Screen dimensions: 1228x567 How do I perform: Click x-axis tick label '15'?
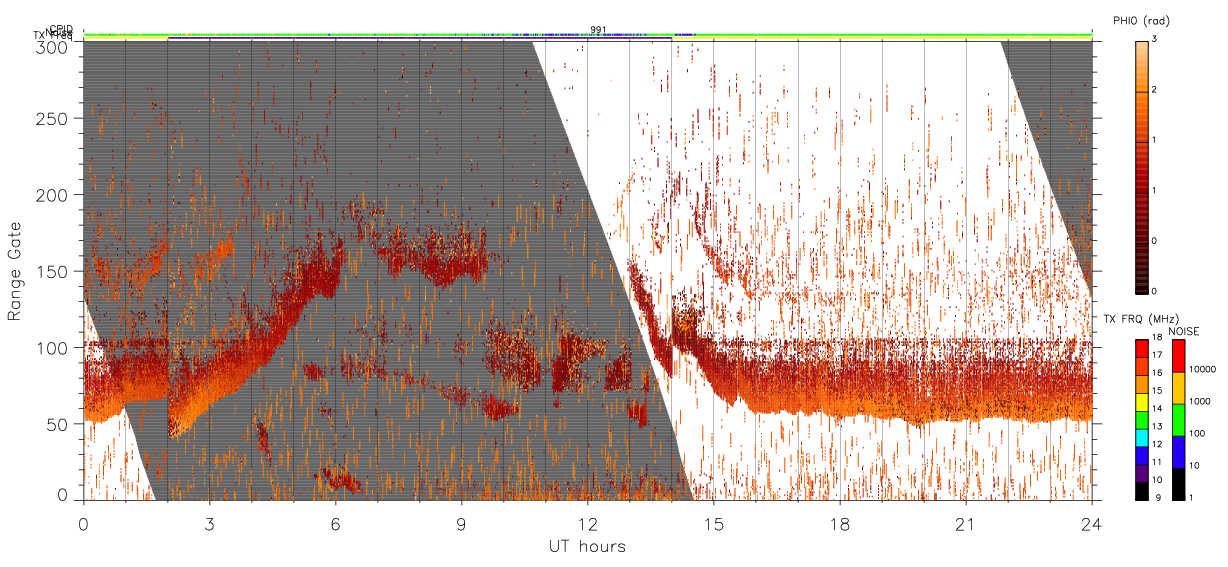[713, 523]
